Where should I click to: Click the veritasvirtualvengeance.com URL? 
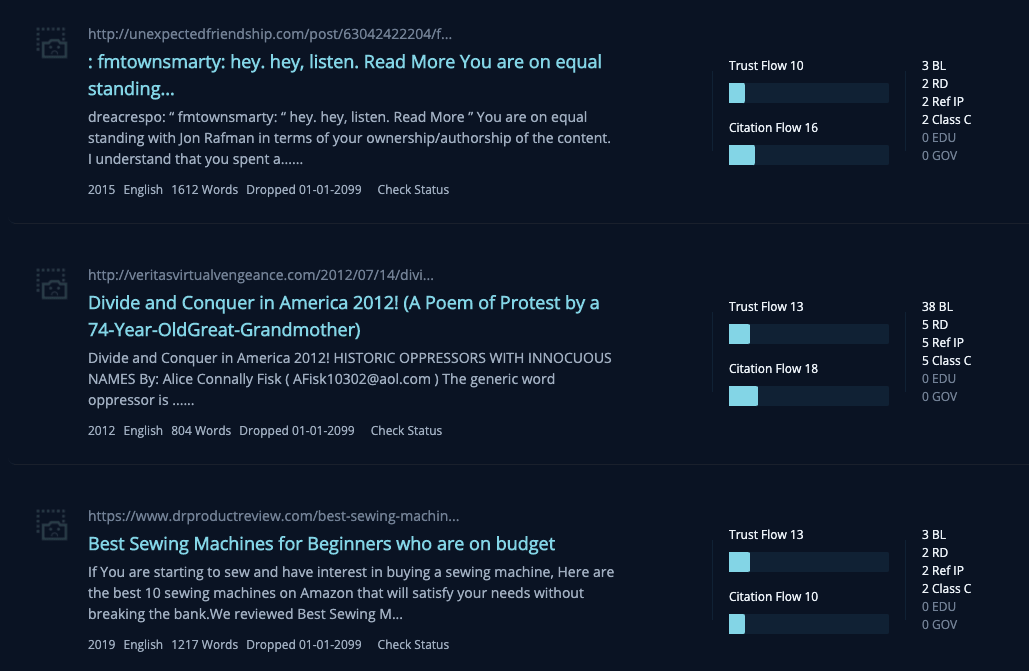coord(261,274)
